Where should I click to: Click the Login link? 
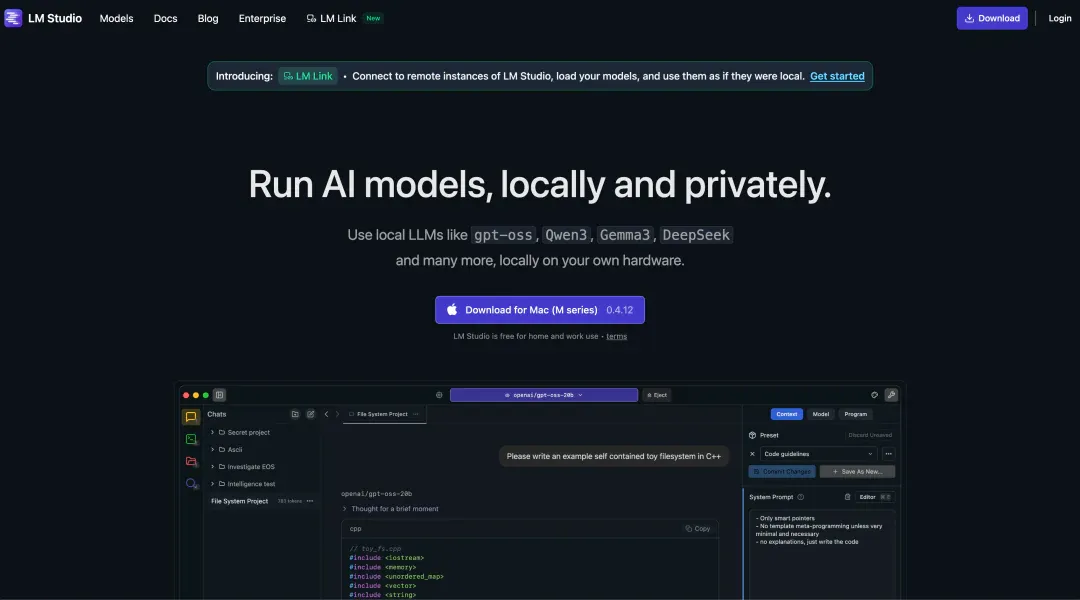(1059, 19)
